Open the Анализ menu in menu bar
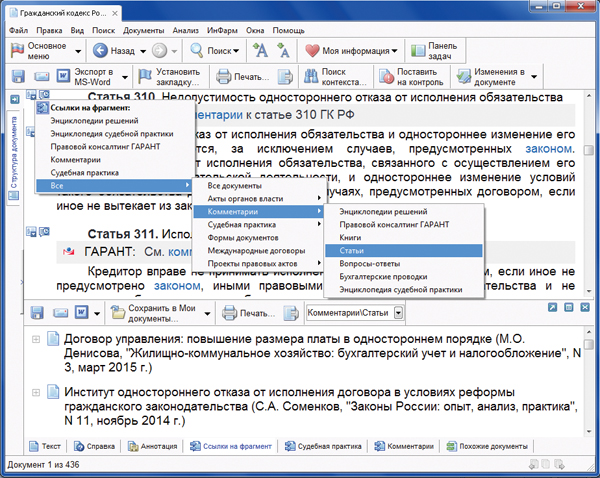The height and width of the screenshot is (478, 600). click(x=185, y=31)
